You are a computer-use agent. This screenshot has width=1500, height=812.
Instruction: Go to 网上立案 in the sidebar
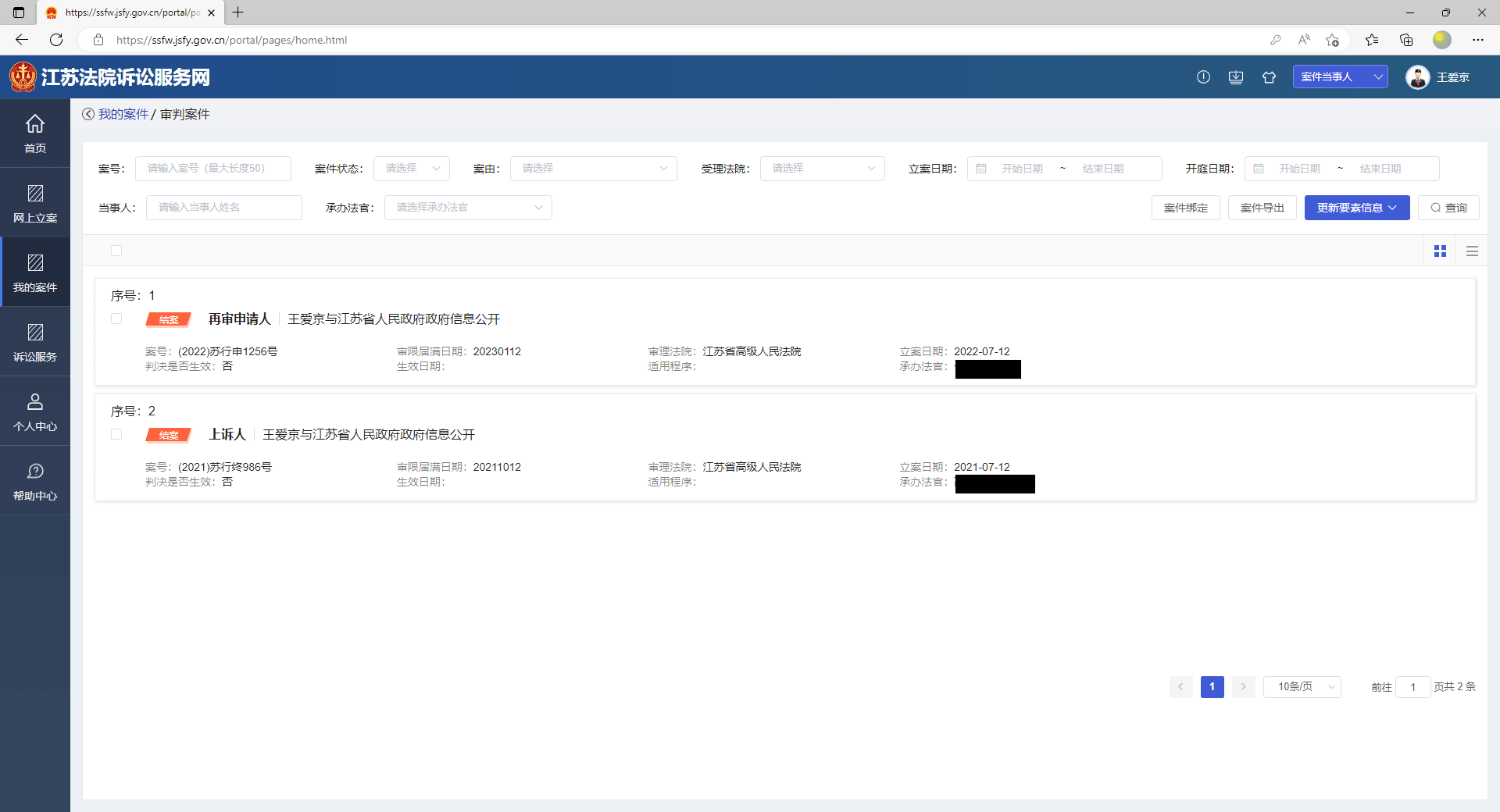click(x=35, y=203)
